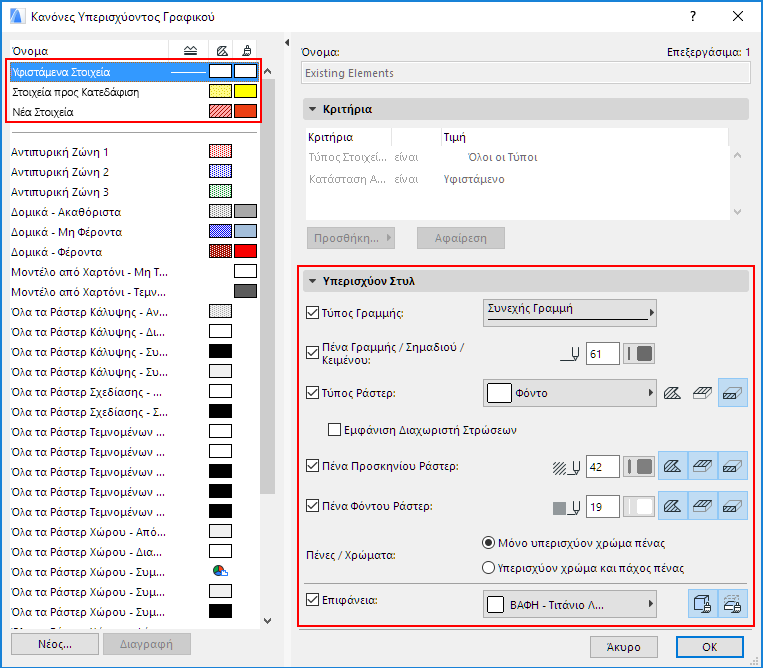Screen dimensions: 763x668
Task: Click line type column header icon
Action: [x=190, y=51]
